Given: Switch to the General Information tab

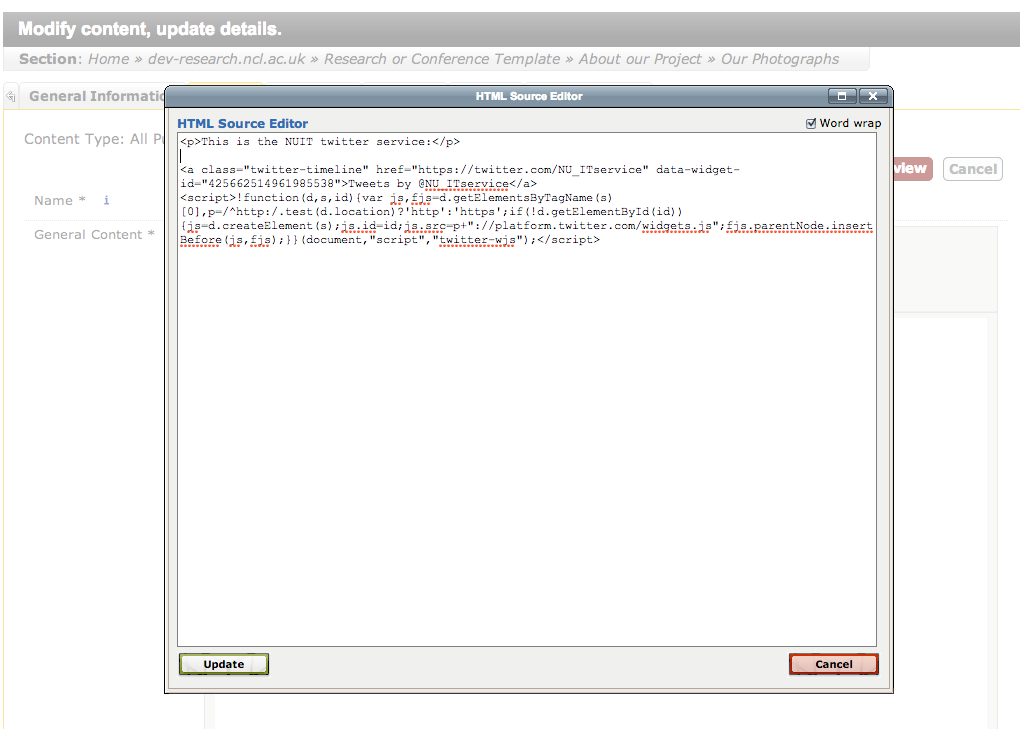Looking at the screenshot, I should pyautogui.click(x=96, y=97).
